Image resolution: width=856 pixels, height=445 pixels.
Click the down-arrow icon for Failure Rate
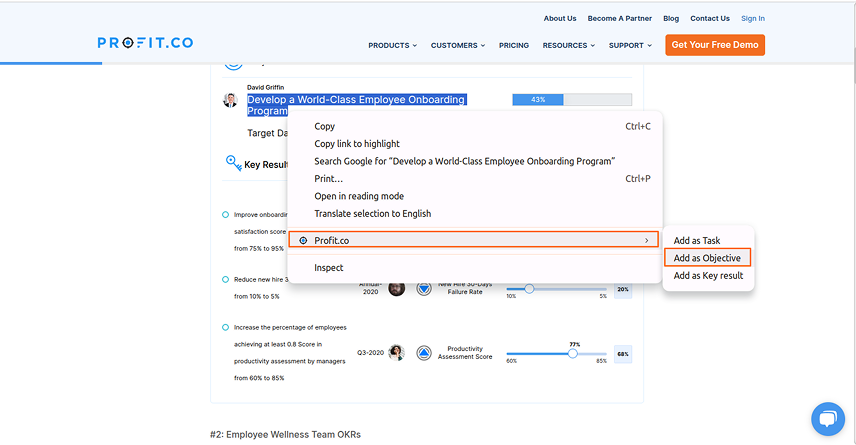[424, 288]
